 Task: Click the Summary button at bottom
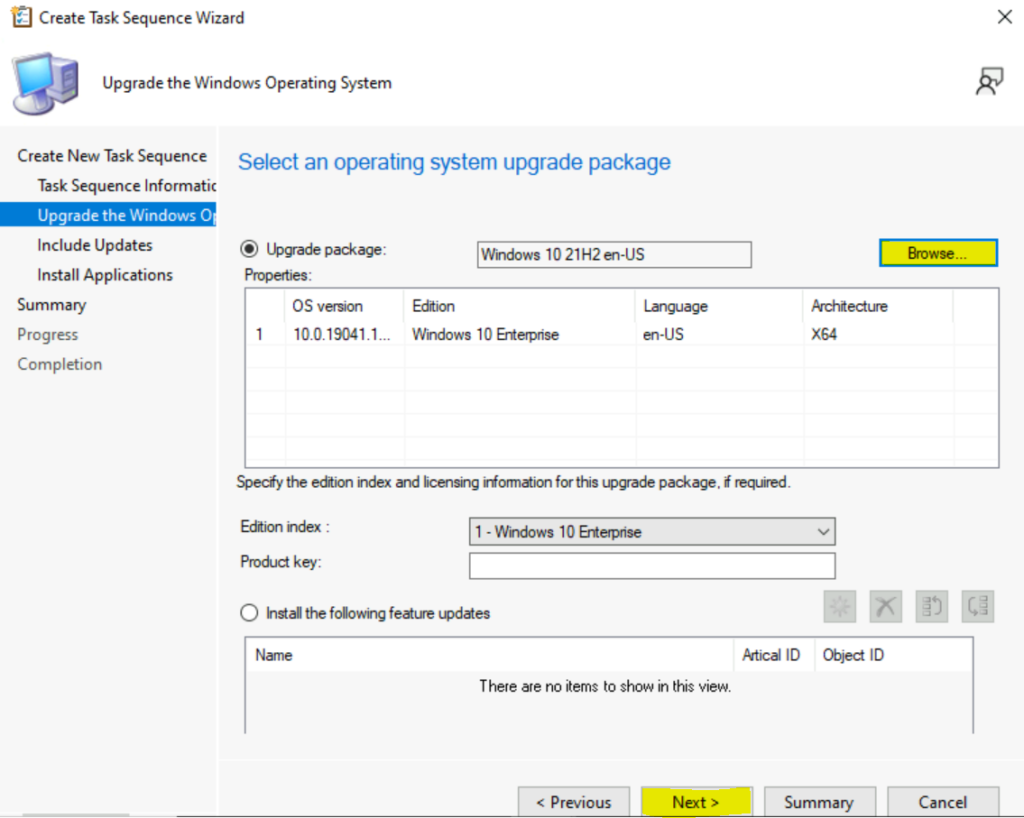click(819, 802)
